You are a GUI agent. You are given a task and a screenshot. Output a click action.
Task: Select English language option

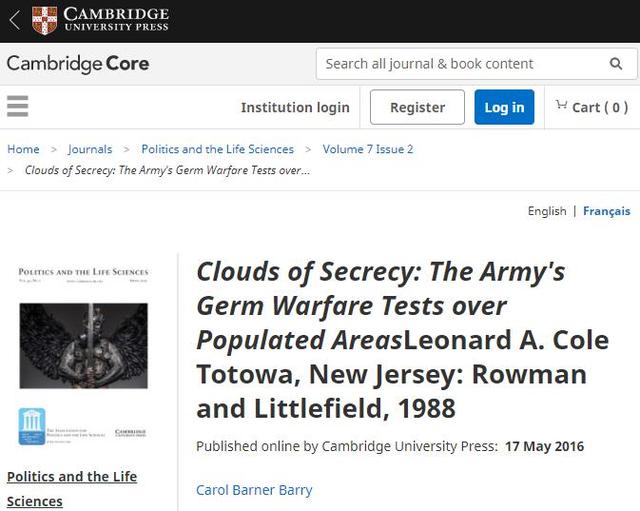(546, 211)
